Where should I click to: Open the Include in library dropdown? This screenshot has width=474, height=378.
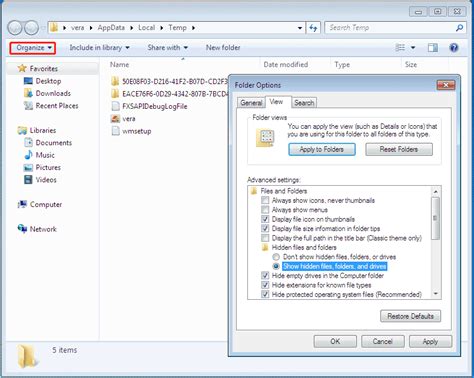pyautogui.click(x=99, y=48)
